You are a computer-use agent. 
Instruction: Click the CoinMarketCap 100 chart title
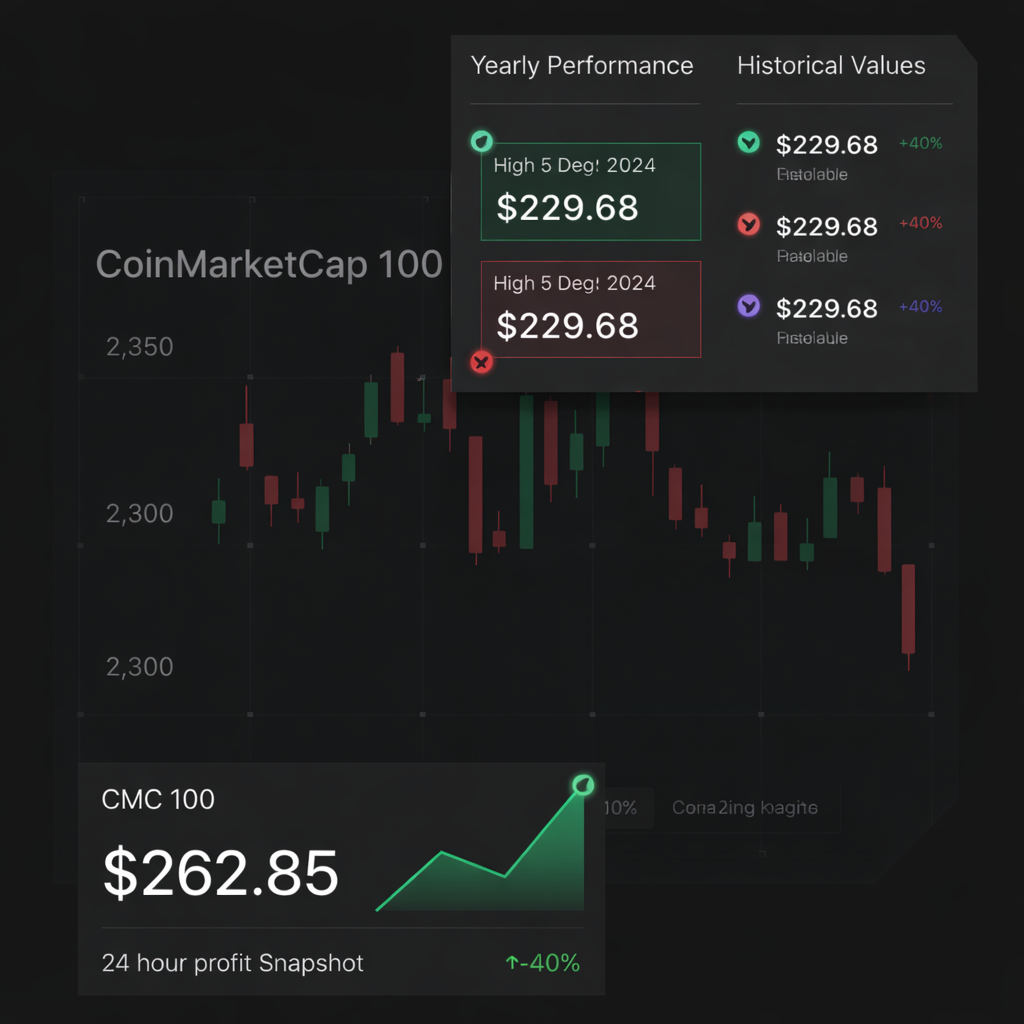pos(268,265)
